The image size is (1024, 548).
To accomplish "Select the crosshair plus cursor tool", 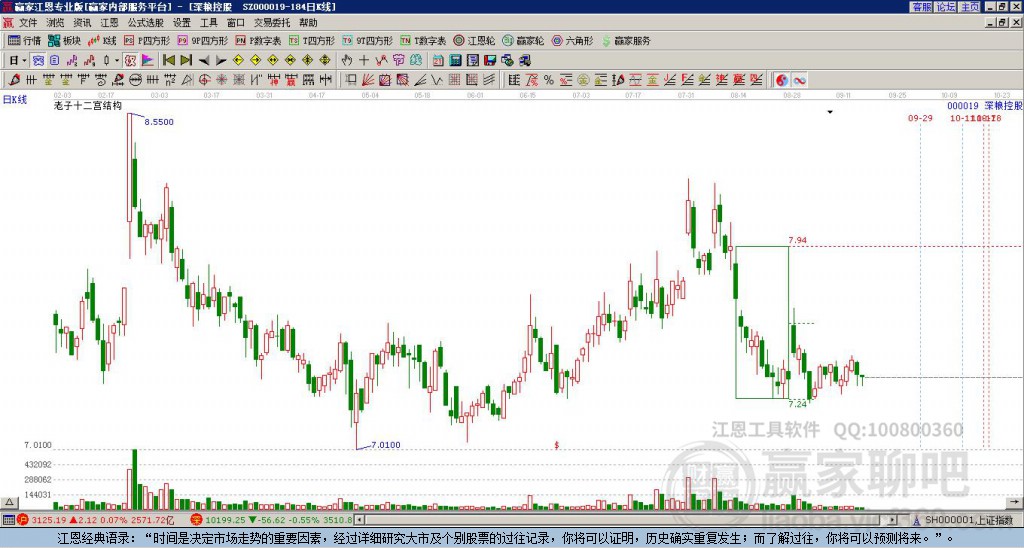I will [364, 61].
